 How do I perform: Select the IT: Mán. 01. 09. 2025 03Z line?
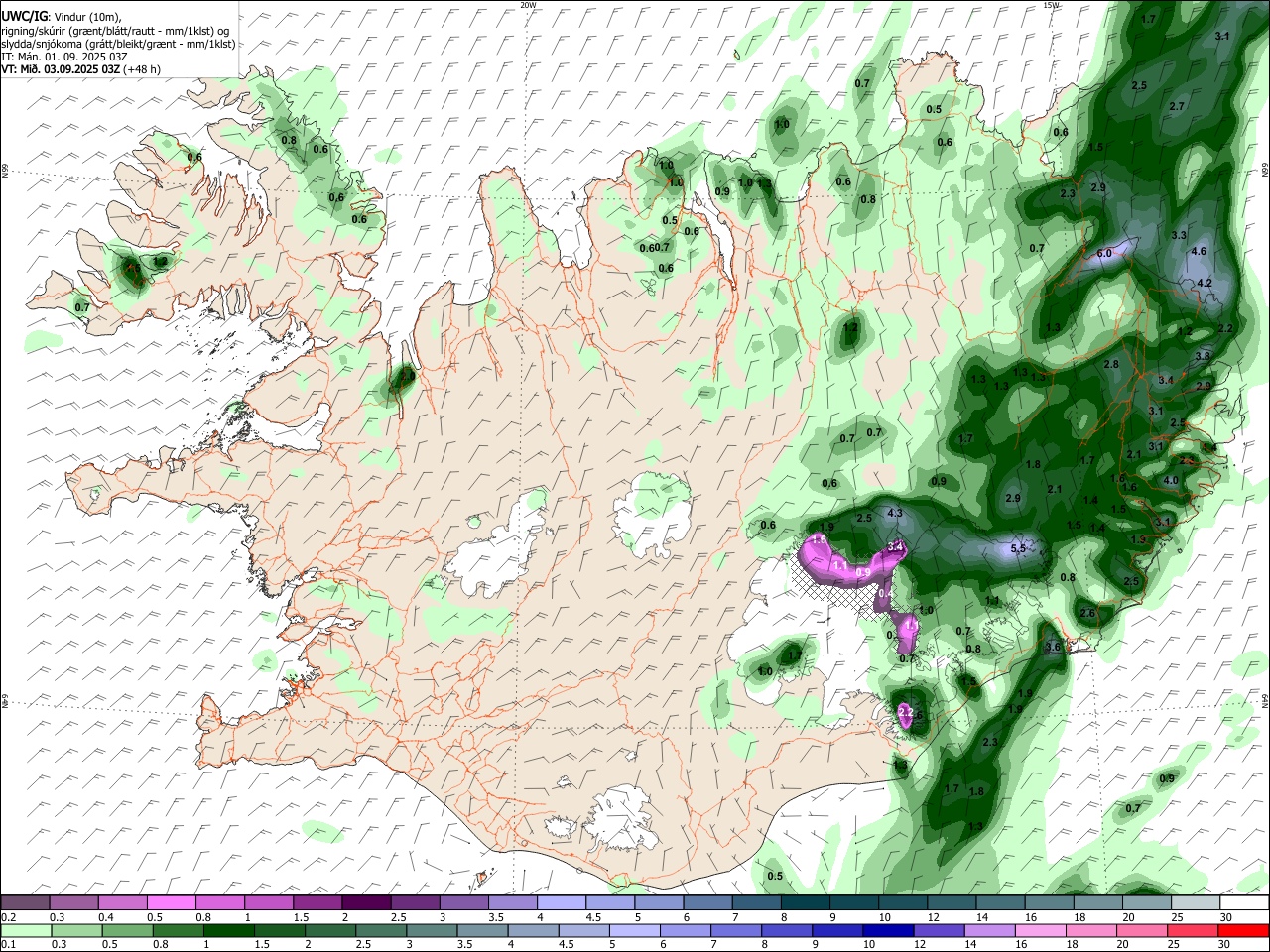[64, 57]
